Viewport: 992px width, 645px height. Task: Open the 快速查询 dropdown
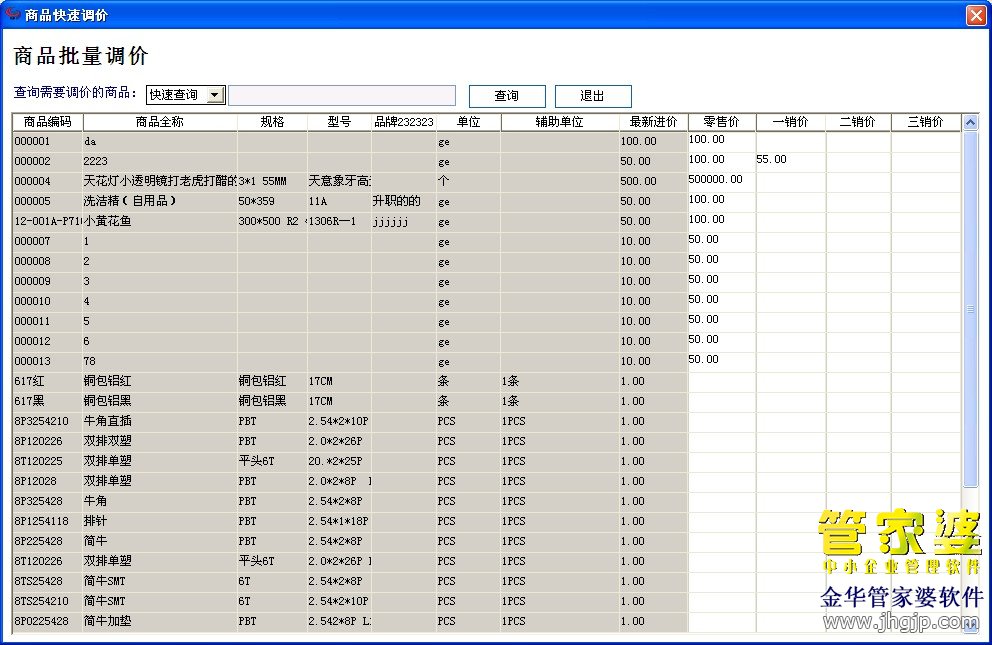click(x=215, y=95)
